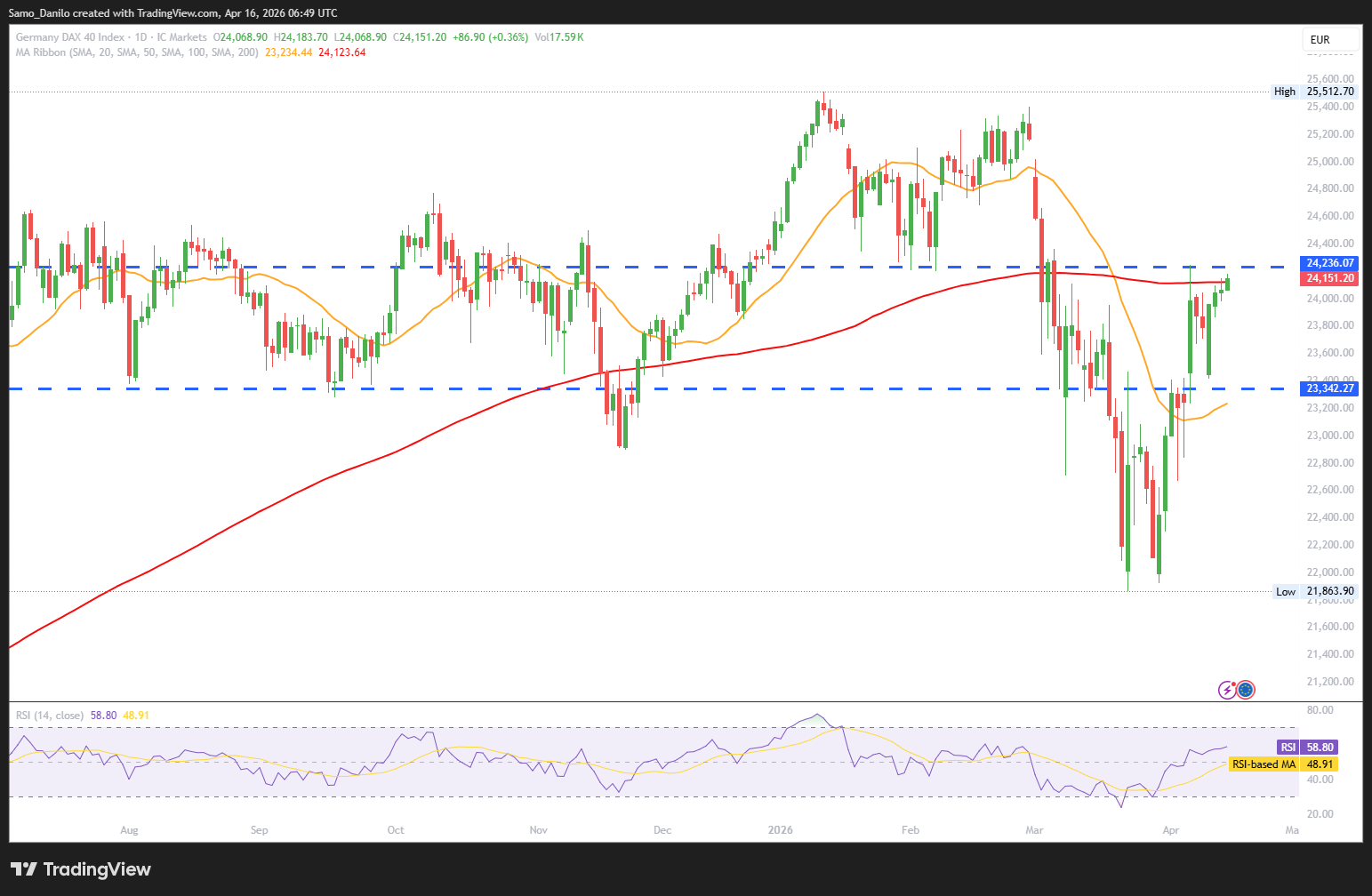Click the Dec label on time axis
The height and width of the screenshot is (896, 1372).
(x=662, y=830)
